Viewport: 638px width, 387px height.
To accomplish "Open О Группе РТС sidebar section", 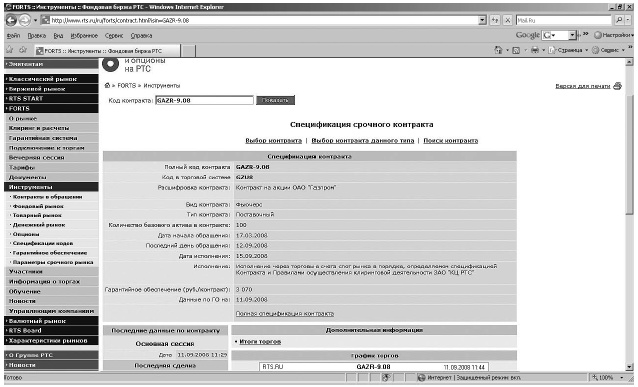I will [51, 355].
